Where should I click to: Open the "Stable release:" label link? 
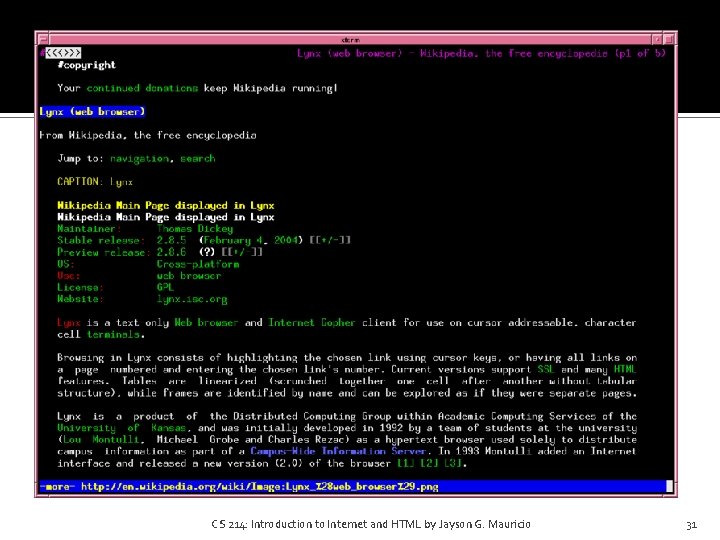[101, 240]
